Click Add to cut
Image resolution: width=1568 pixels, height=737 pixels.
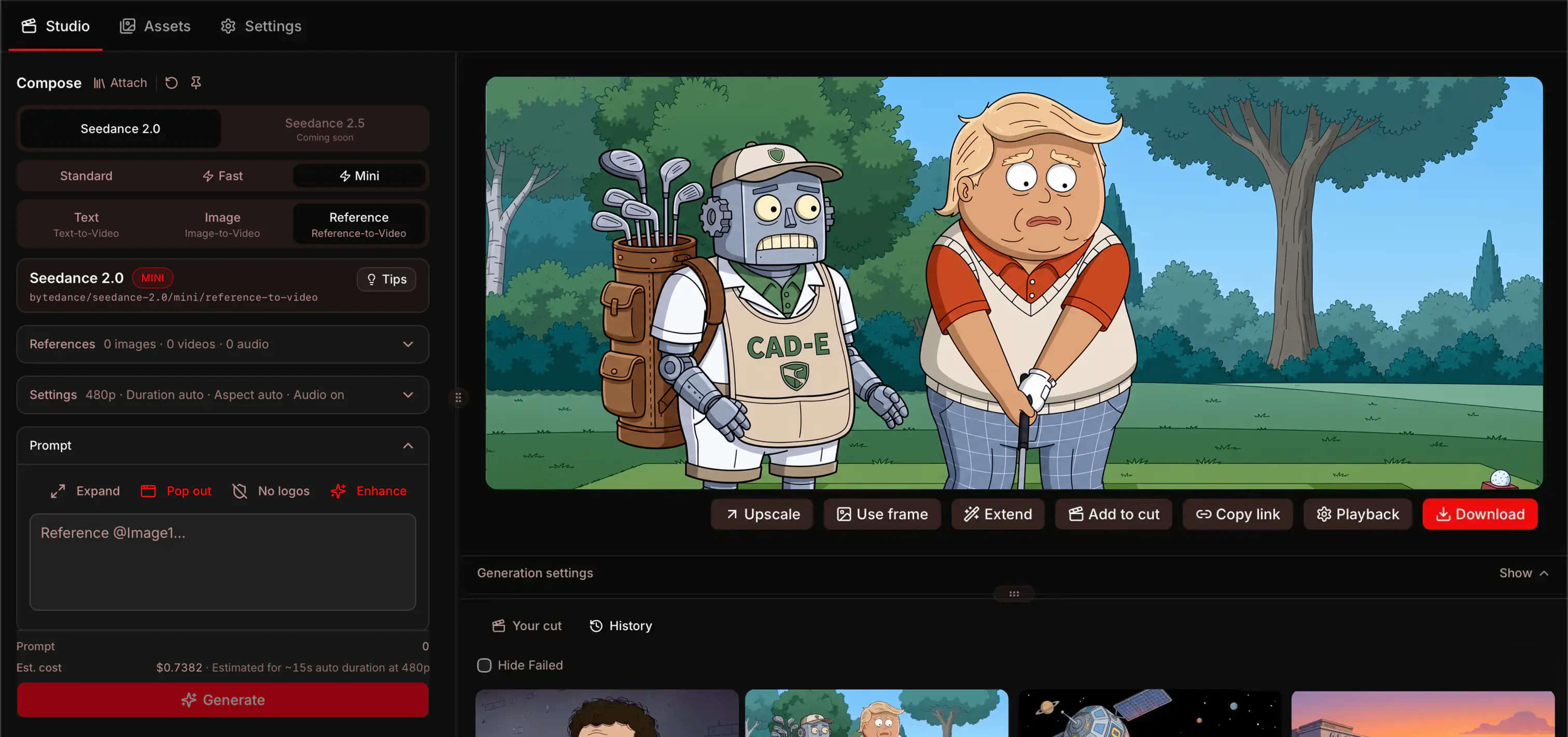tap(1114, 514)
